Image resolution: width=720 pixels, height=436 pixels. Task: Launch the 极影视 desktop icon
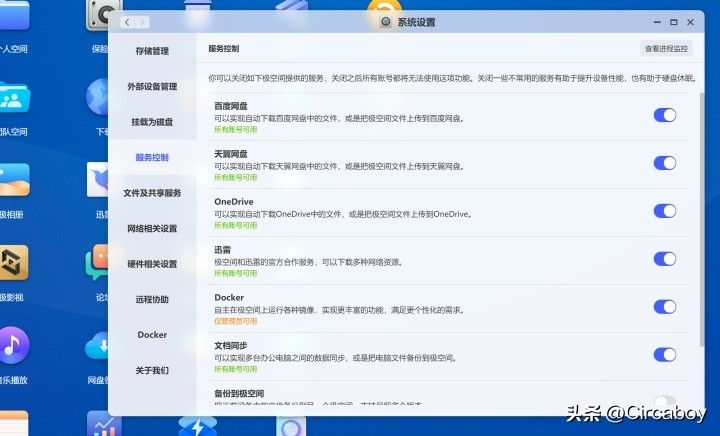(x=14, y=263)
